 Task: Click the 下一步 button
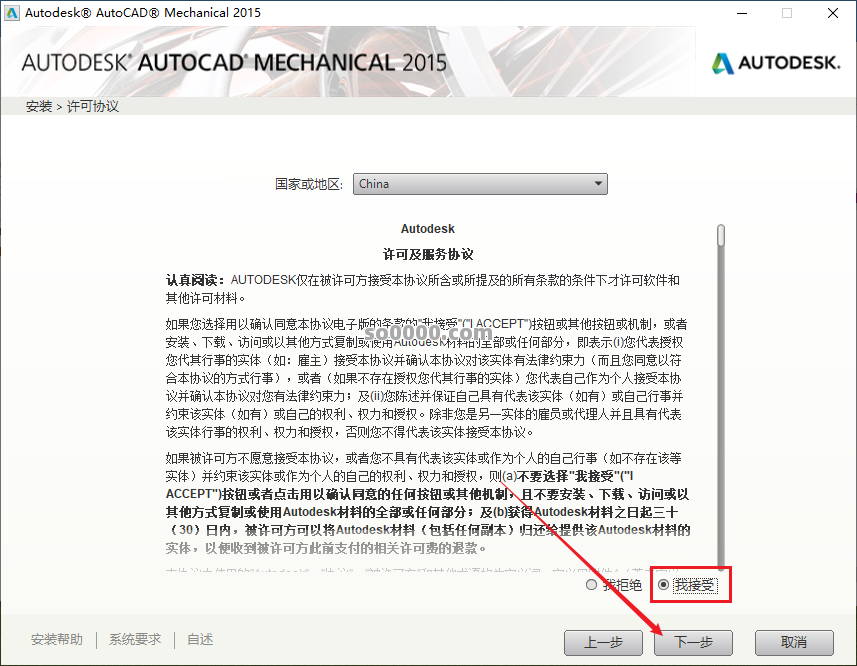693,643
